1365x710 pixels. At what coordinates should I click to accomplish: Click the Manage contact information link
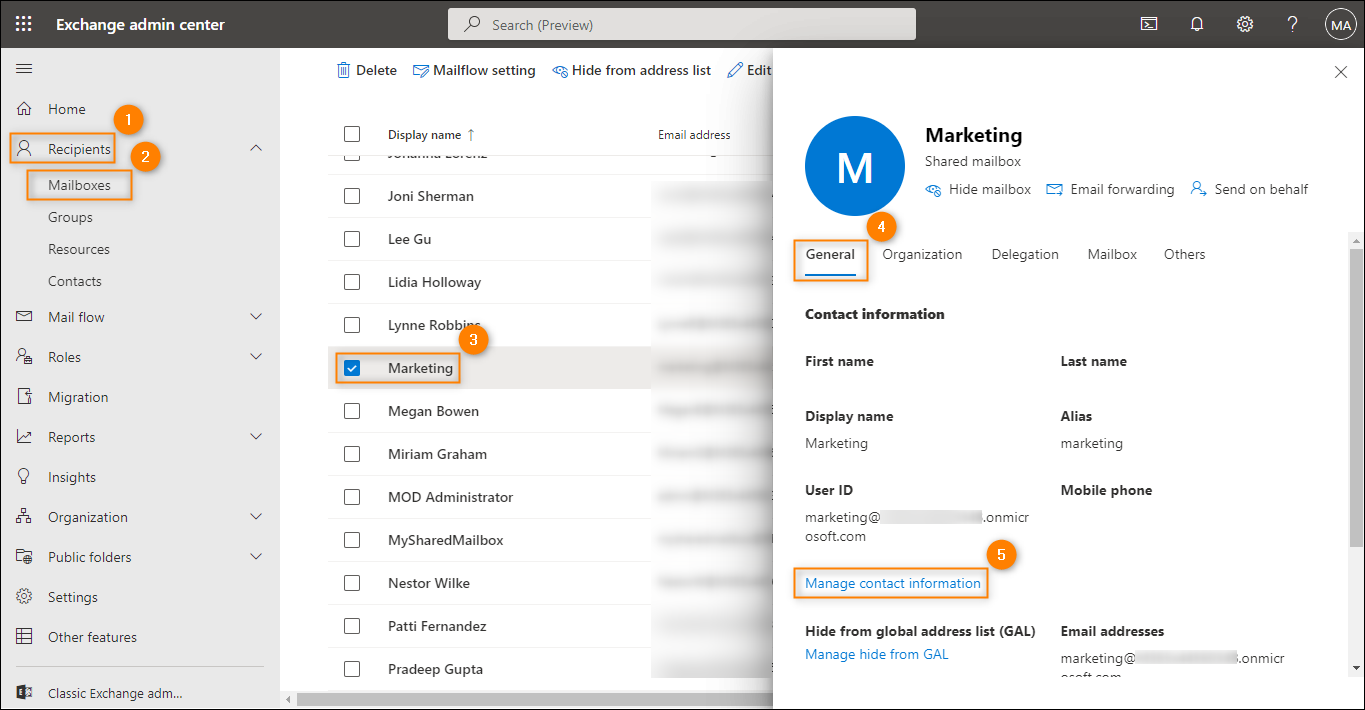893,583
